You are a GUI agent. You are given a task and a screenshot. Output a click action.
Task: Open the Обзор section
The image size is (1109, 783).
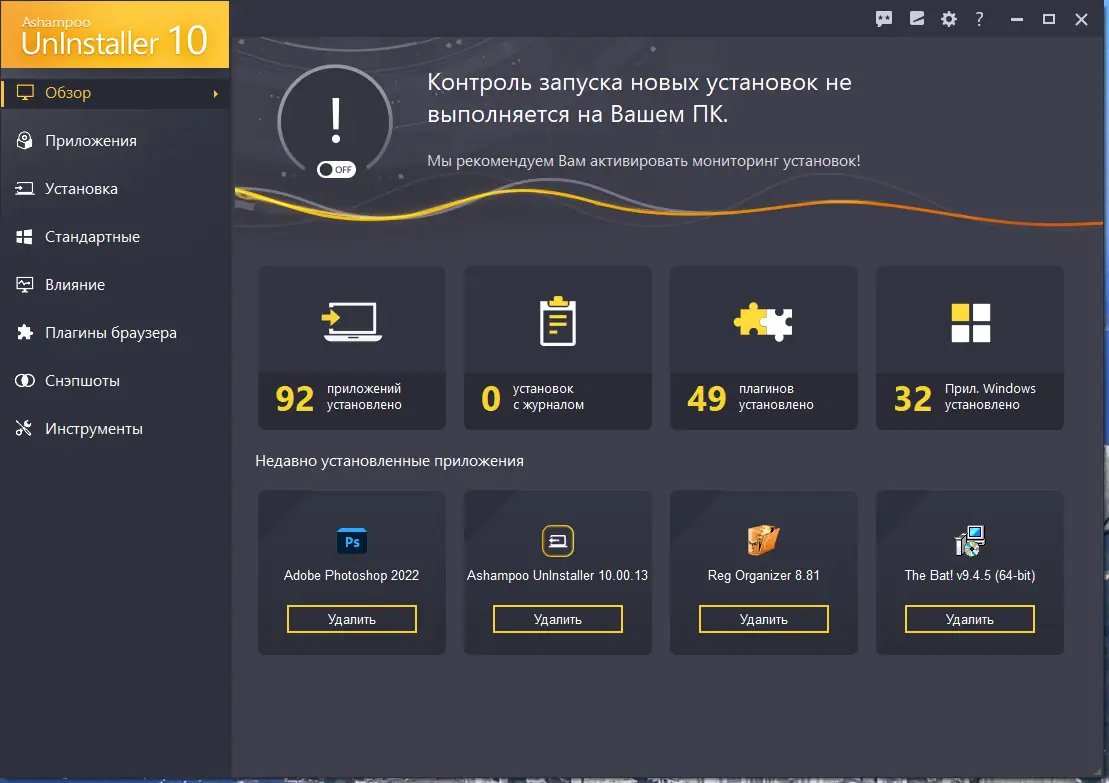click(x=115, y=93)
